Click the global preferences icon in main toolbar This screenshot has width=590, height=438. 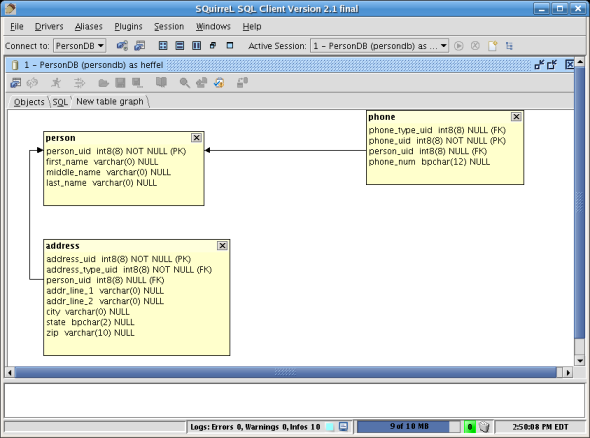tap(122, 46)
